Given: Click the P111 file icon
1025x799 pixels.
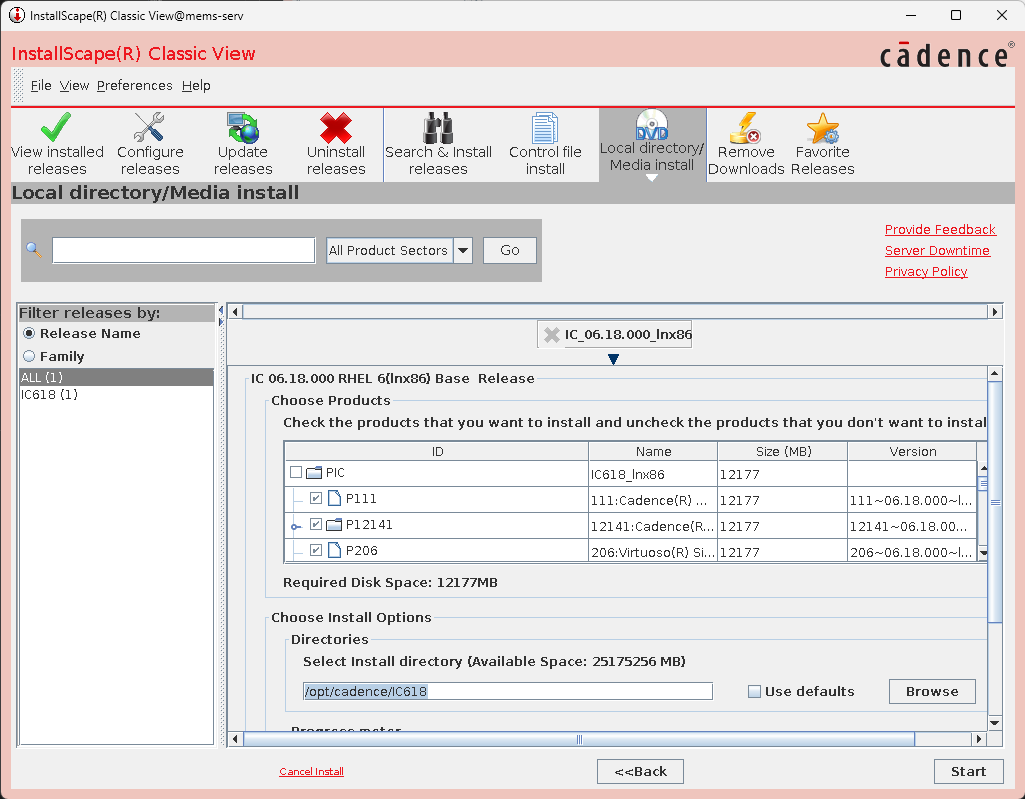Looking at the screenshot, I should tap(334, 498).
